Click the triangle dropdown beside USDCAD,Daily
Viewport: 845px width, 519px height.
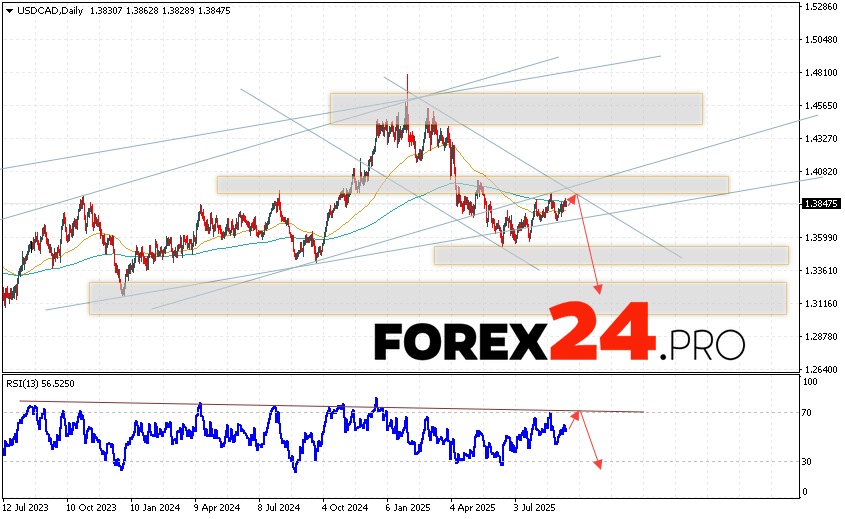(x=8, y=8)
